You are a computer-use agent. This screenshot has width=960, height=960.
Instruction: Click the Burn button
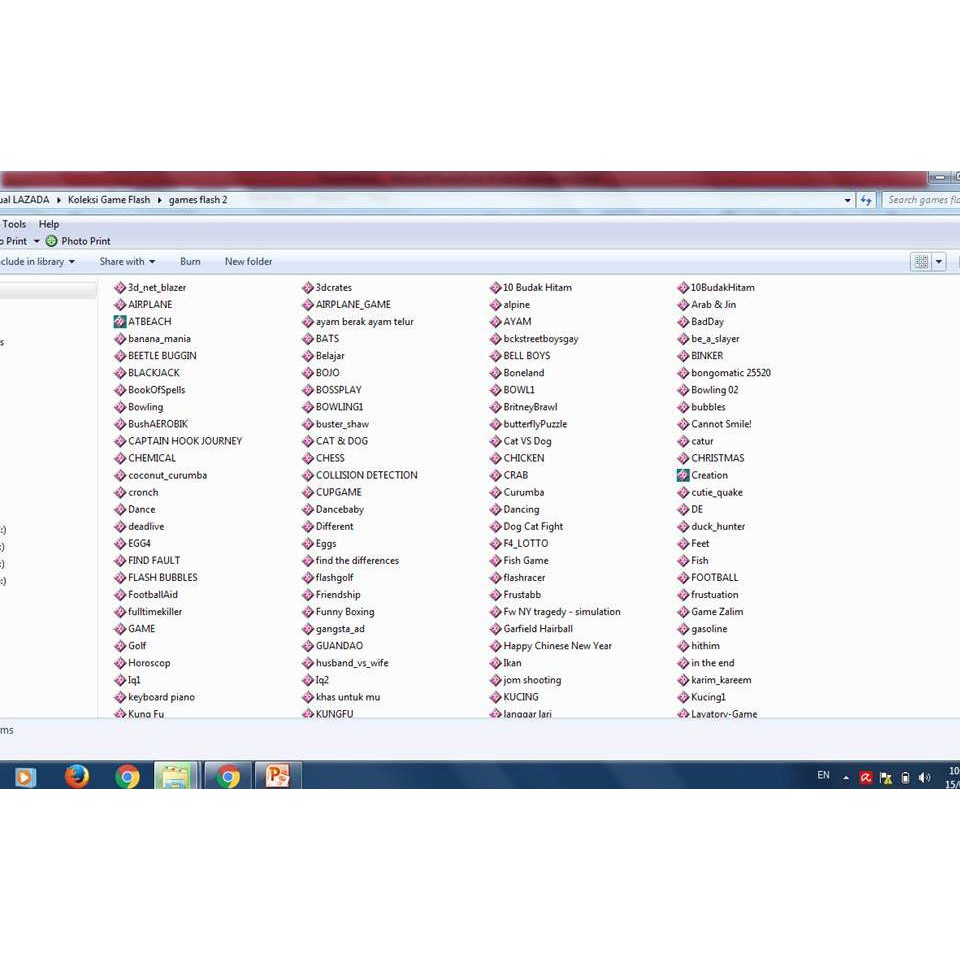[190, 262]
